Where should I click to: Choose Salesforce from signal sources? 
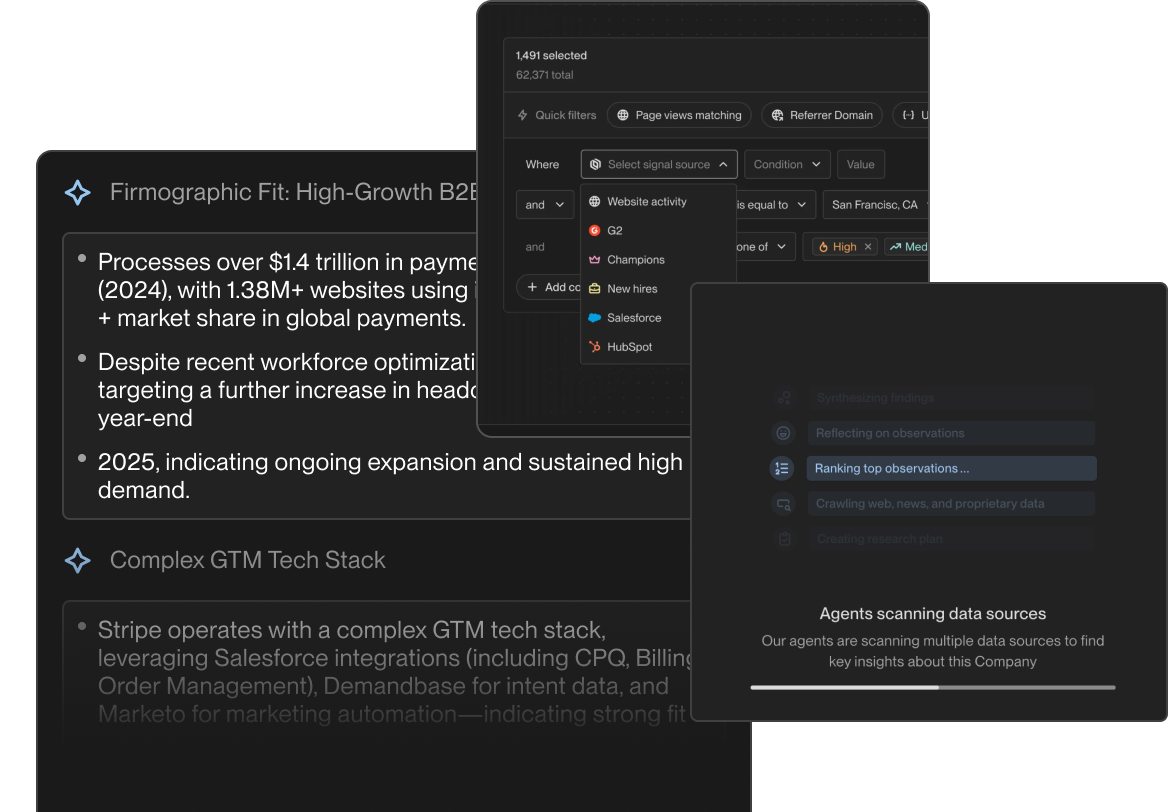tap(637, 317)
